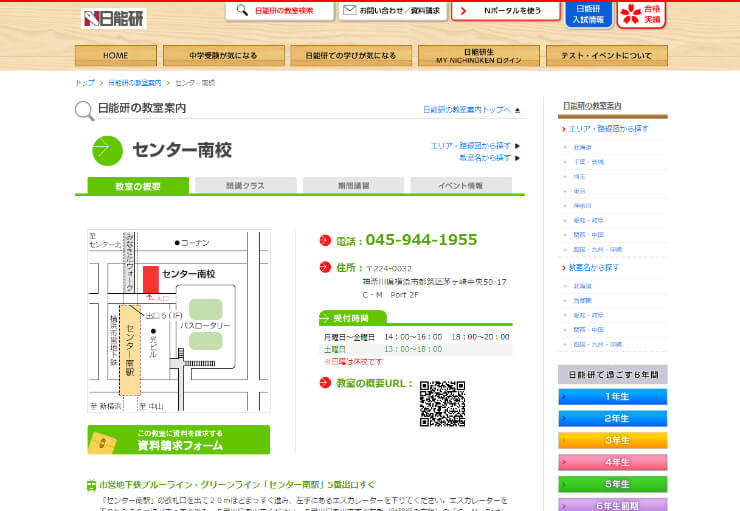
Task: Switch to the 常設クラス tab
Action: pos(245,185)
